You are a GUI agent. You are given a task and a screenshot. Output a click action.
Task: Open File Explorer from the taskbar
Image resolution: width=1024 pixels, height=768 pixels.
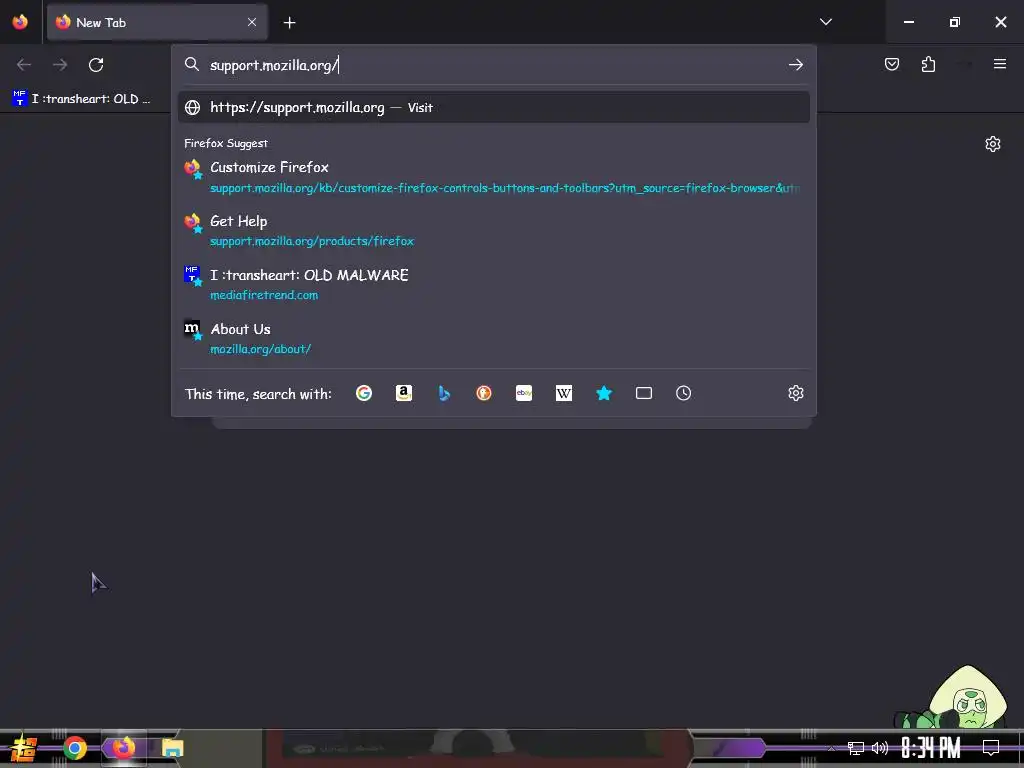172,748
